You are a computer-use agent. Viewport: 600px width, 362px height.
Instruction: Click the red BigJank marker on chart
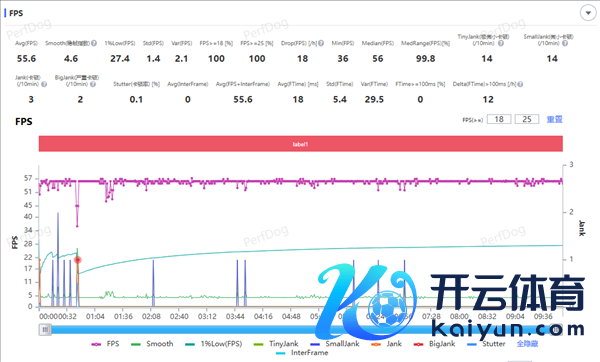pyautogui.click(x=78, y=260)
